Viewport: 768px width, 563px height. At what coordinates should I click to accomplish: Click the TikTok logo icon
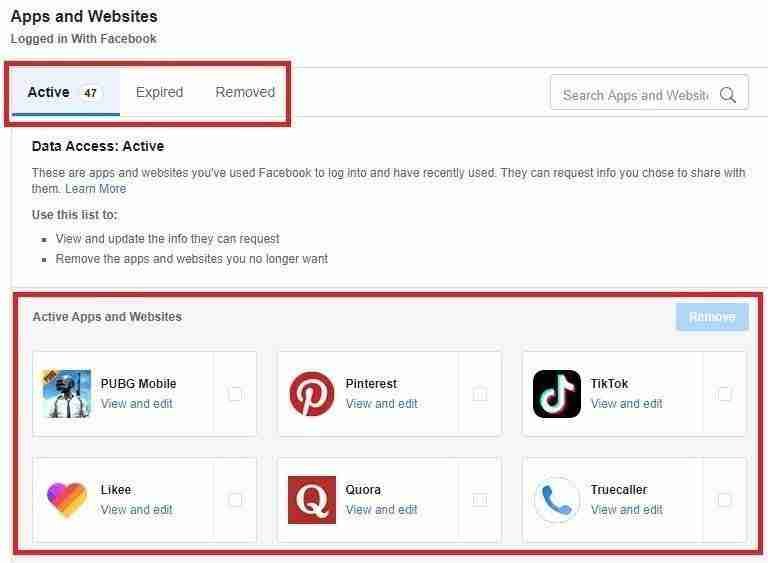(x=556, y=393)
